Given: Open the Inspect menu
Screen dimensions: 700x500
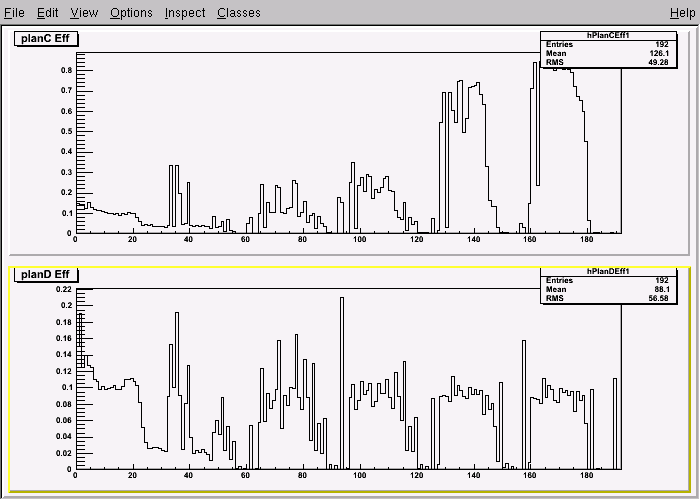Looking at the screenshot, I should (x=185, y=12).
